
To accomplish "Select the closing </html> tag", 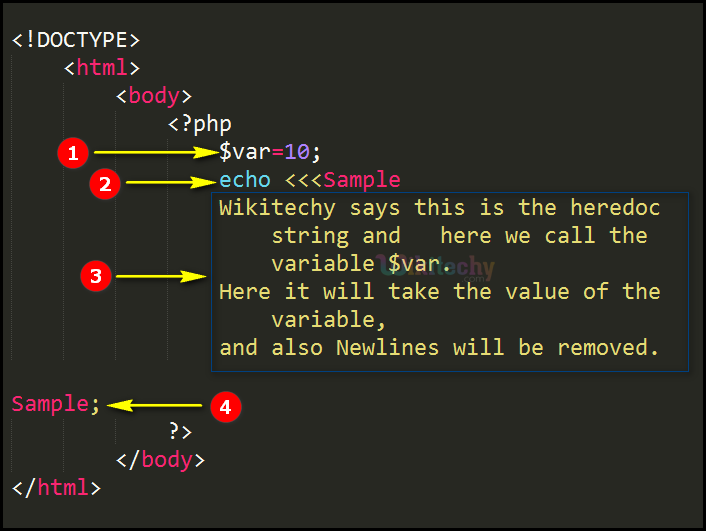I will click(56, 488).
